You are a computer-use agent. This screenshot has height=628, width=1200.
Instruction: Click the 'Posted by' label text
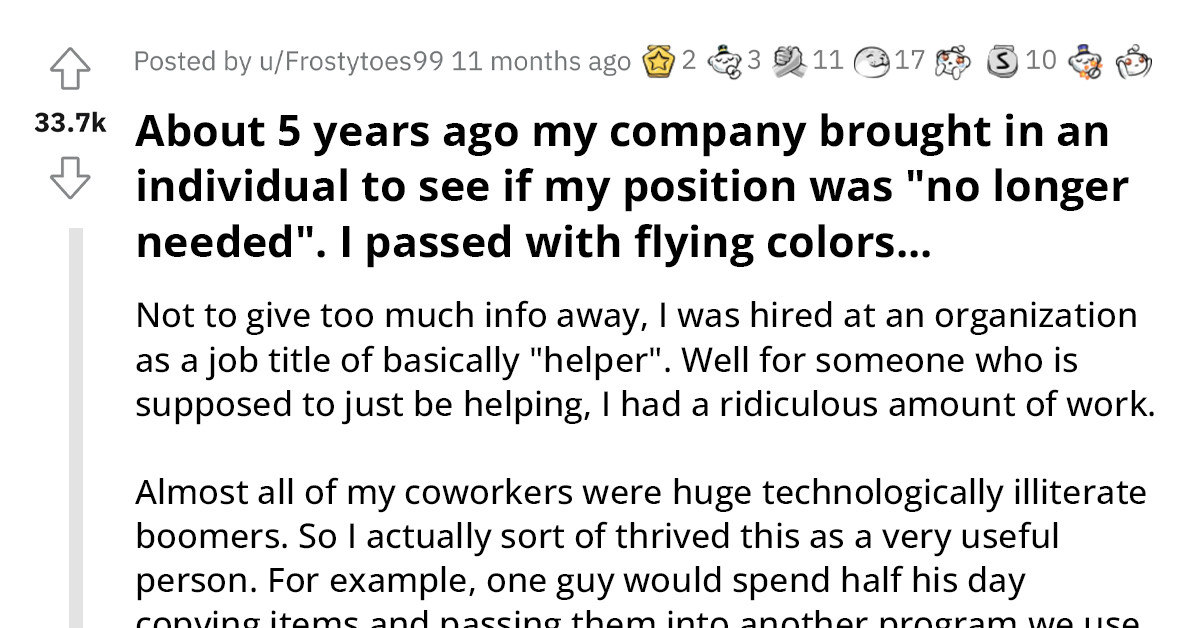(x=190, y=61)
